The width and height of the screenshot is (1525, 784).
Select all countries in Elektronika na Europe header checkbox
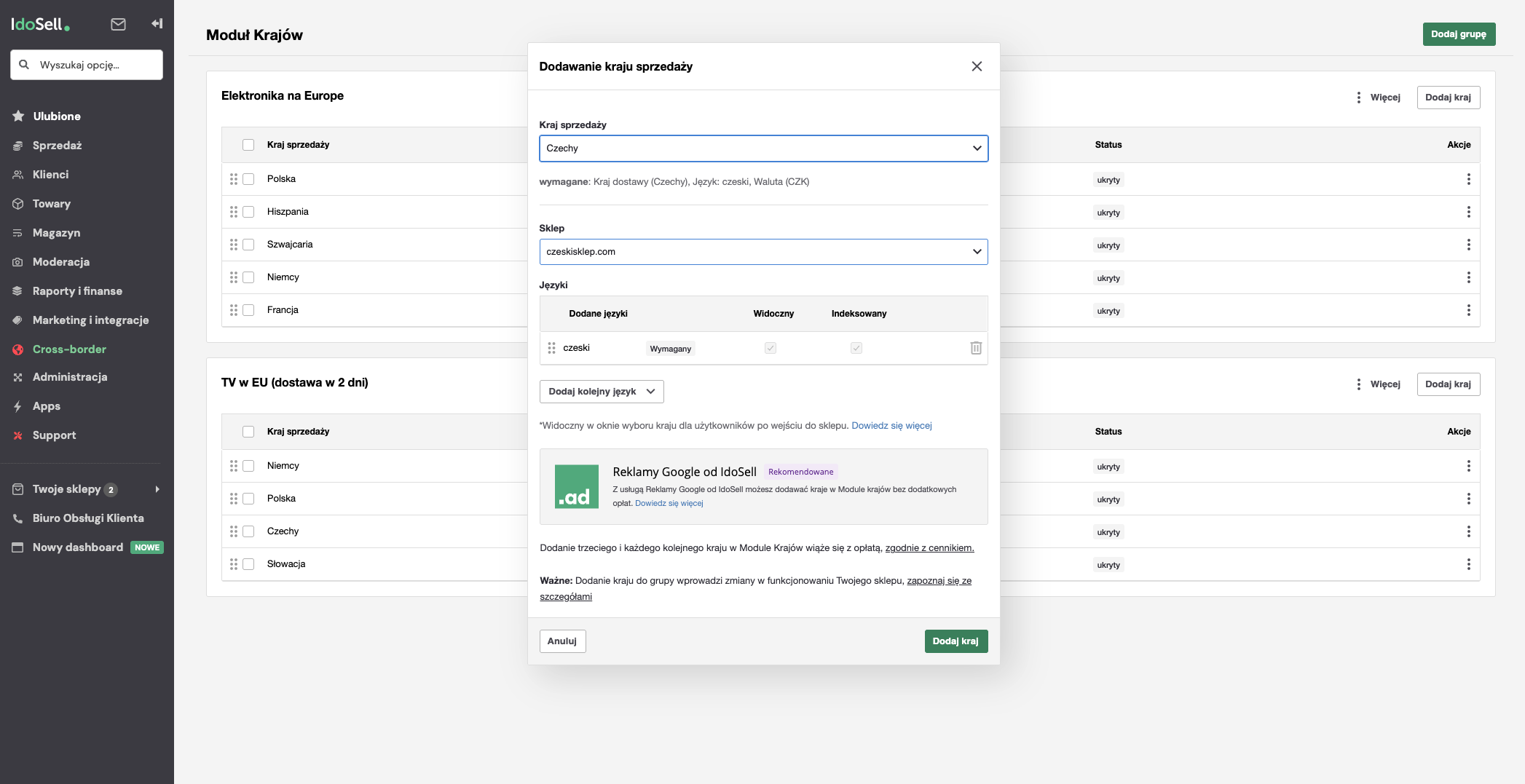tap(248, 145)
